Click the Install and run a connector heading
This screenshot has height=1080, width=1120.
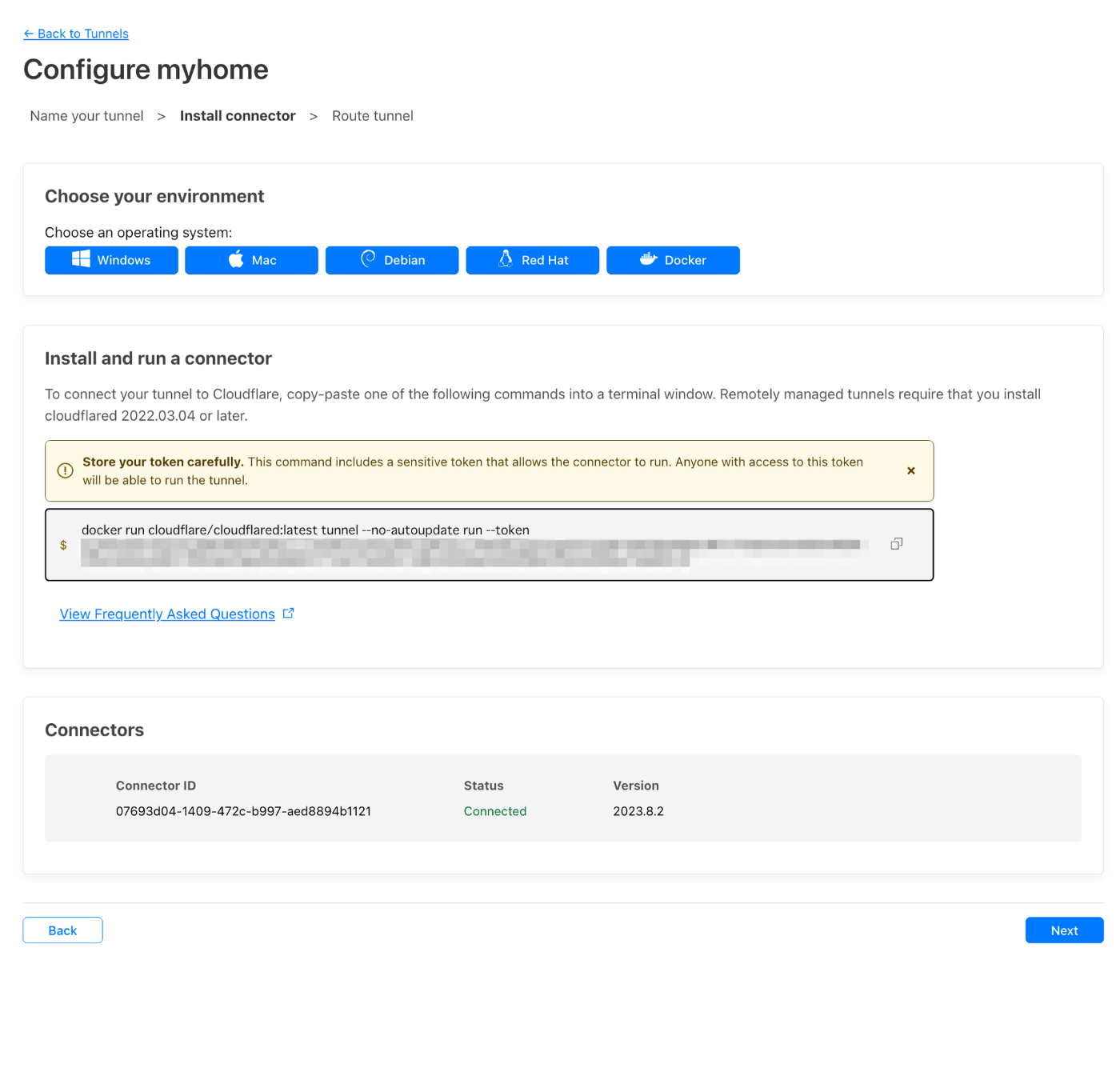(x=158, y=358)
